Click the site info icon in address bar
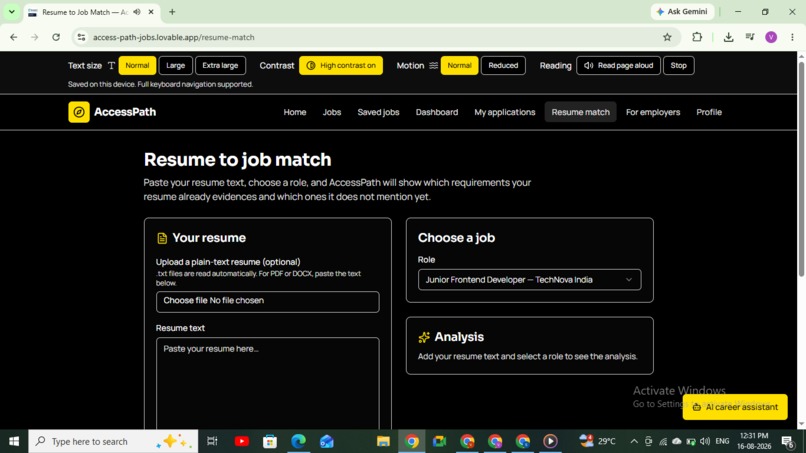This screenshot has height=453, width=806. pos(81,37)
